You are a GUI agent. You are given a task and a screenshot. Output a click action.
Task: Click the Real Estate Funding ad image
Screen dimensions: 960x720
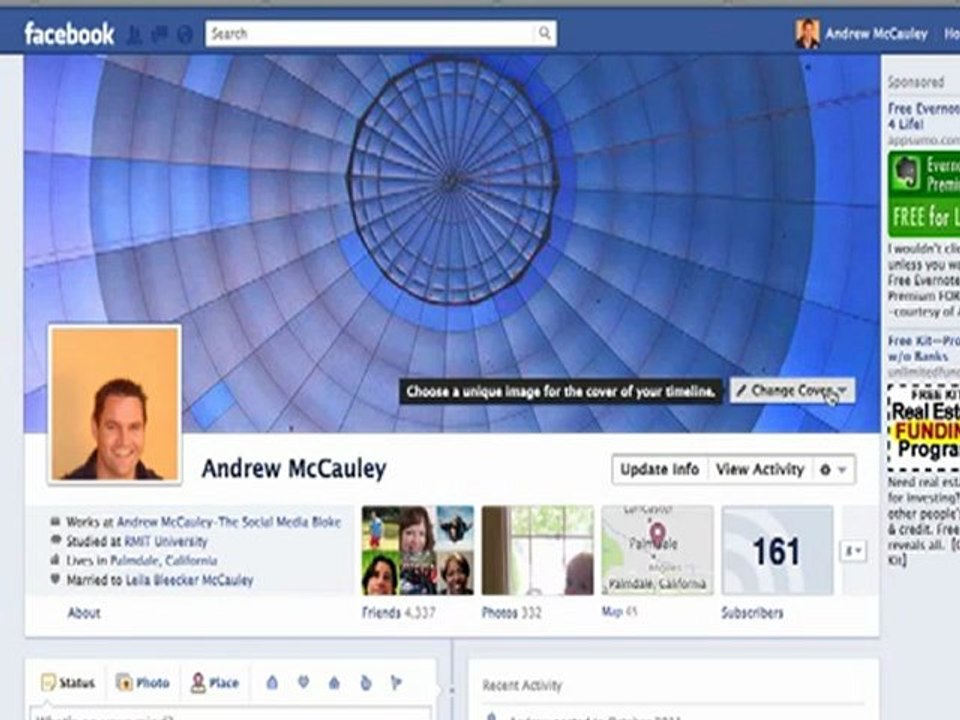point(924,428)
